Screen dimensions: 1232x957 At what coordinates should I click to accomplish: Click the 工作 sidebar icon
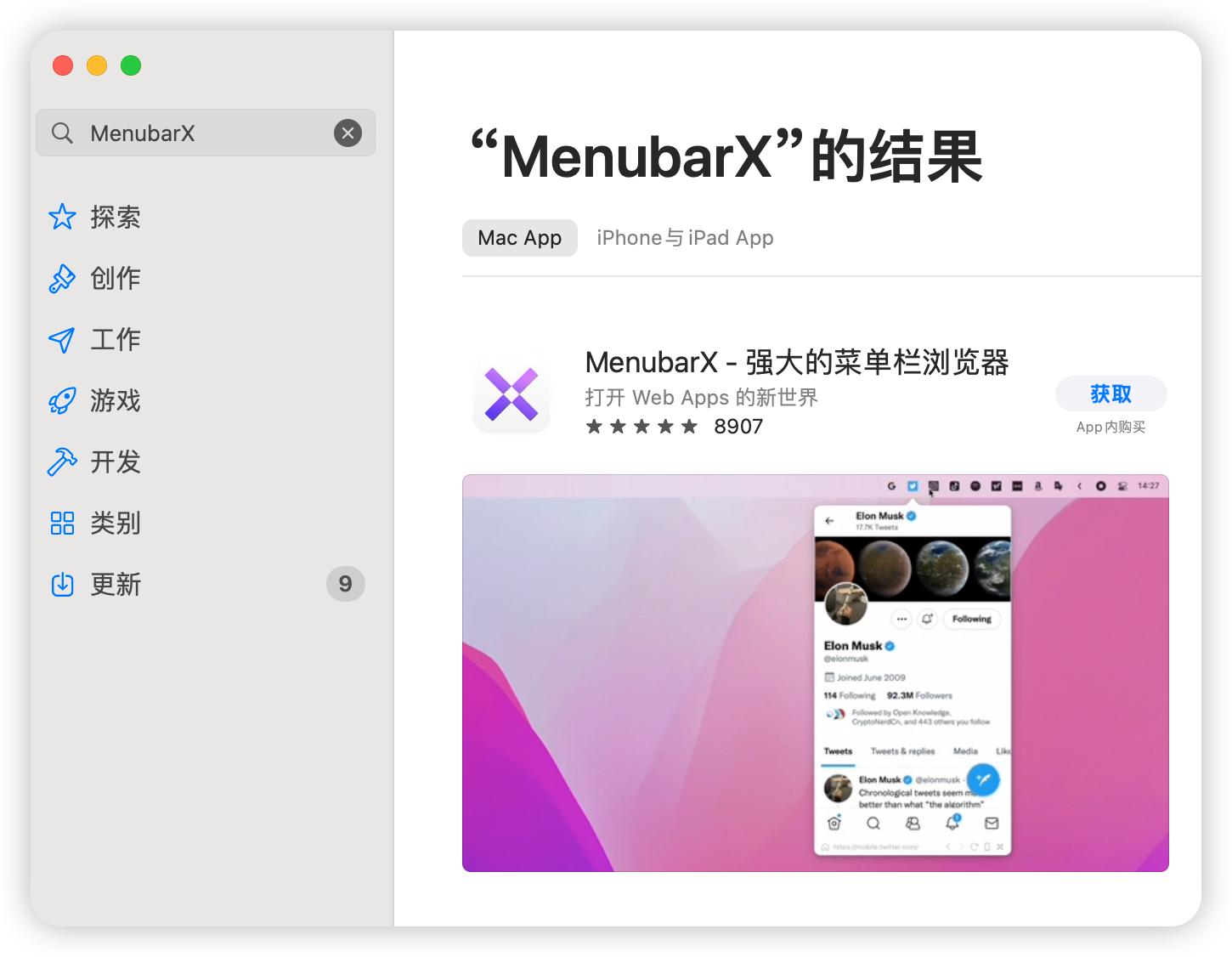(x=62, y=340)
